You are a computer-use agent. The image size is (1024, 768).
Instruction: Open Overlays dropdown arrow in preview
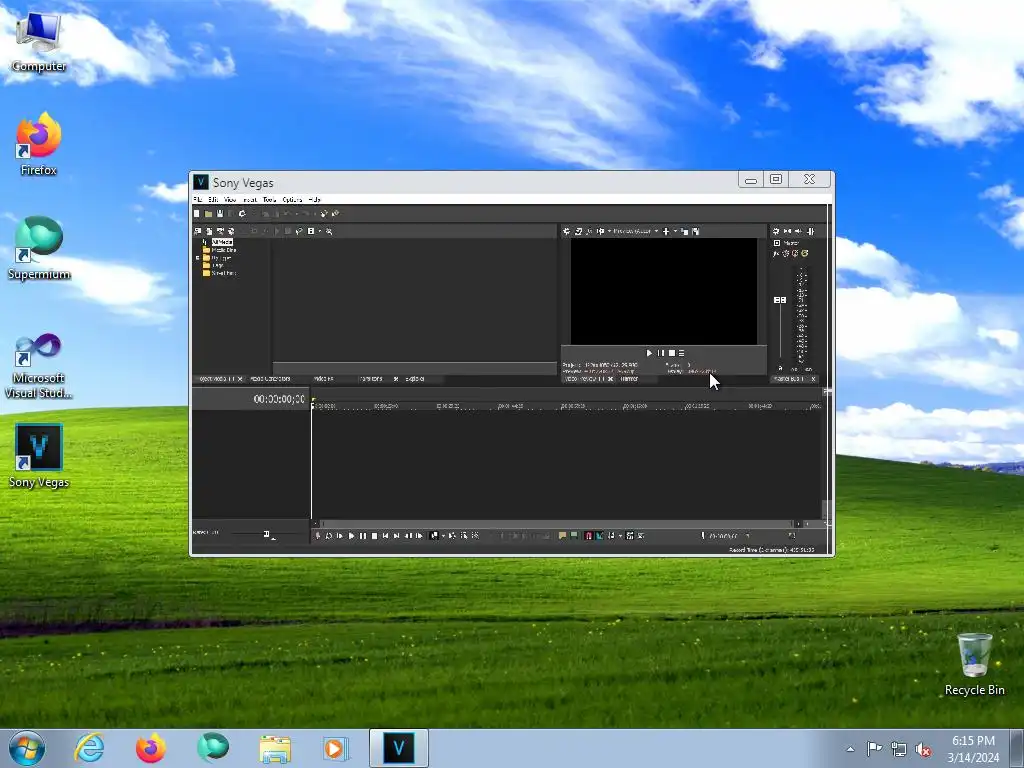(x=675, y=231)
